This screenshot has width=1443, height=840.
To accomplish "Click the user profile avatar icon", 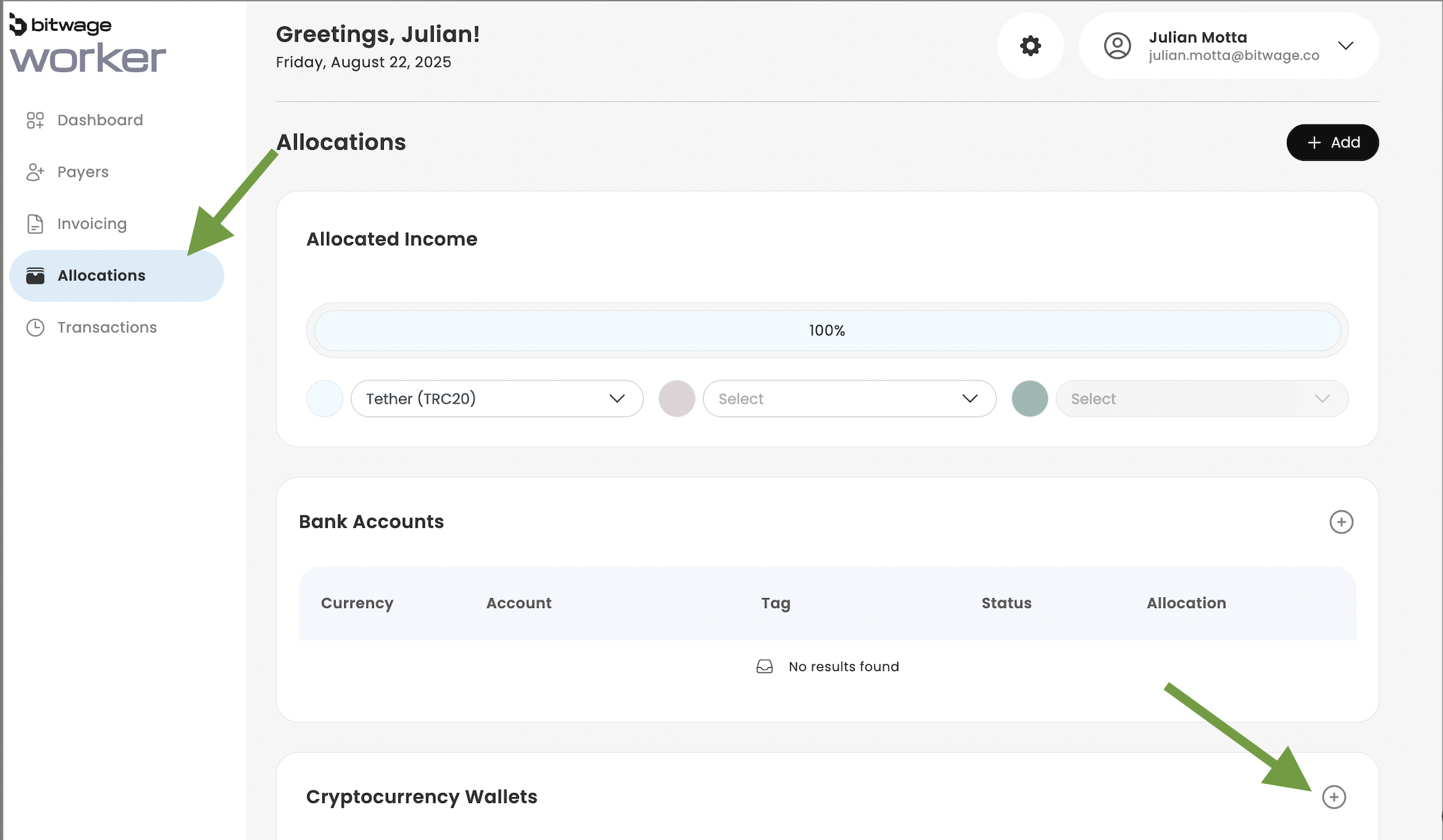I will (1117, 46).
